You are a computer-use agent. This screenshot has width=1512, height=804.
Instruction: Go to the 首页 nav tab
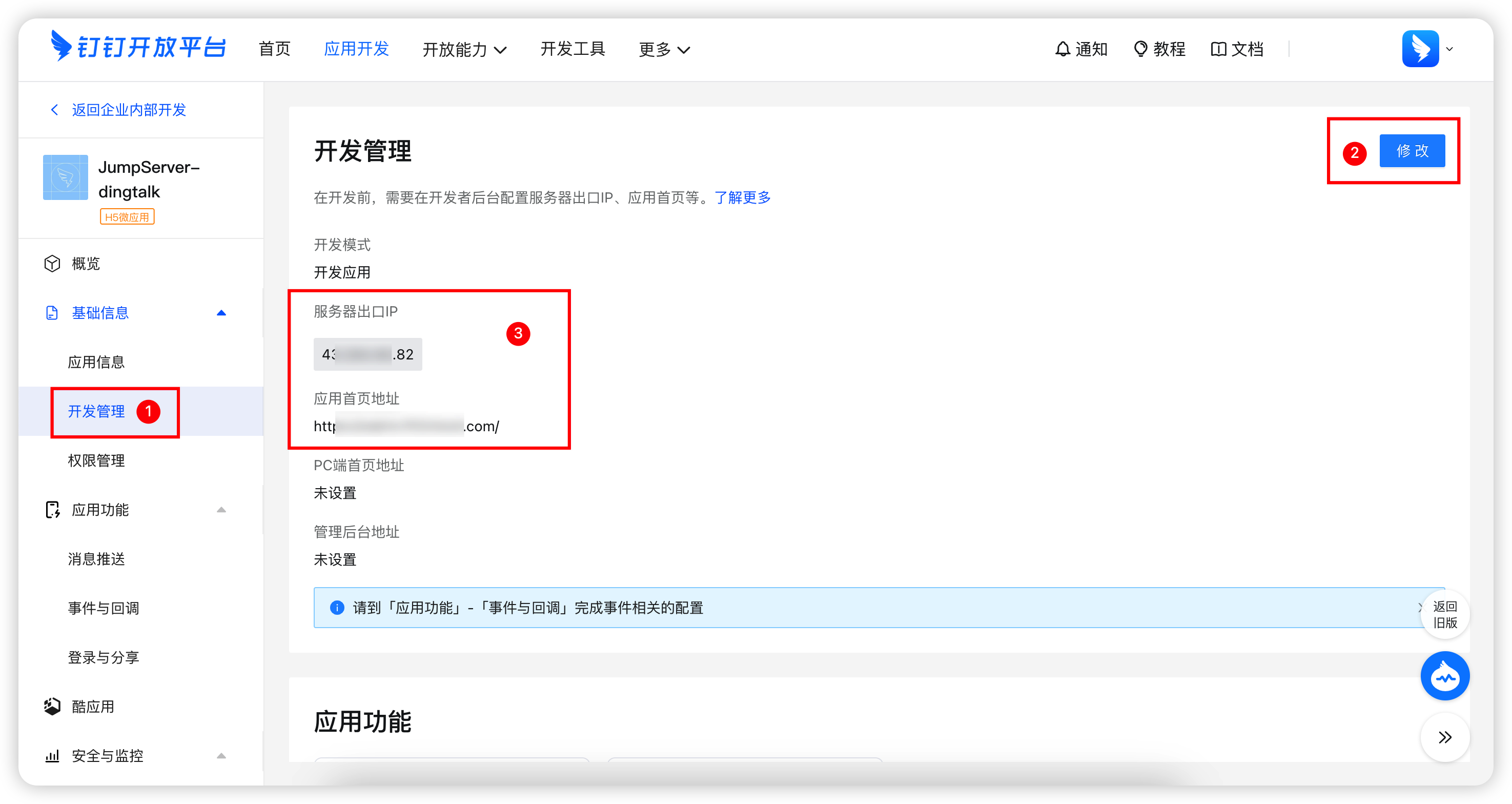click(x=275, y=49)
